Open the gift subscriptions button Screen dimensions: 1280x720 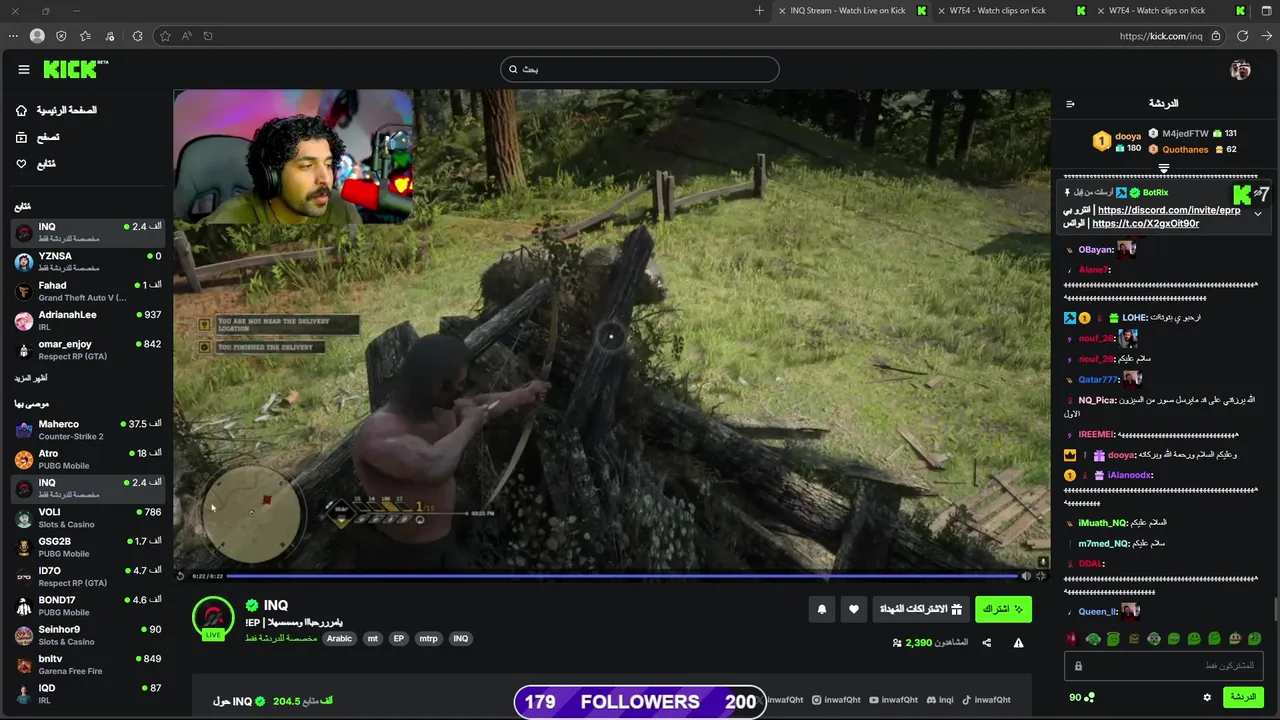click(920, 609)
